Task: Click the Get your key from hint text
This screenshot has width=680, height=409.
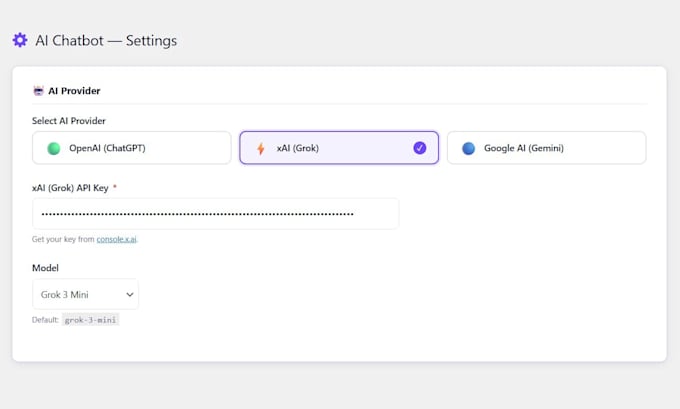Action: pos(63,239)
